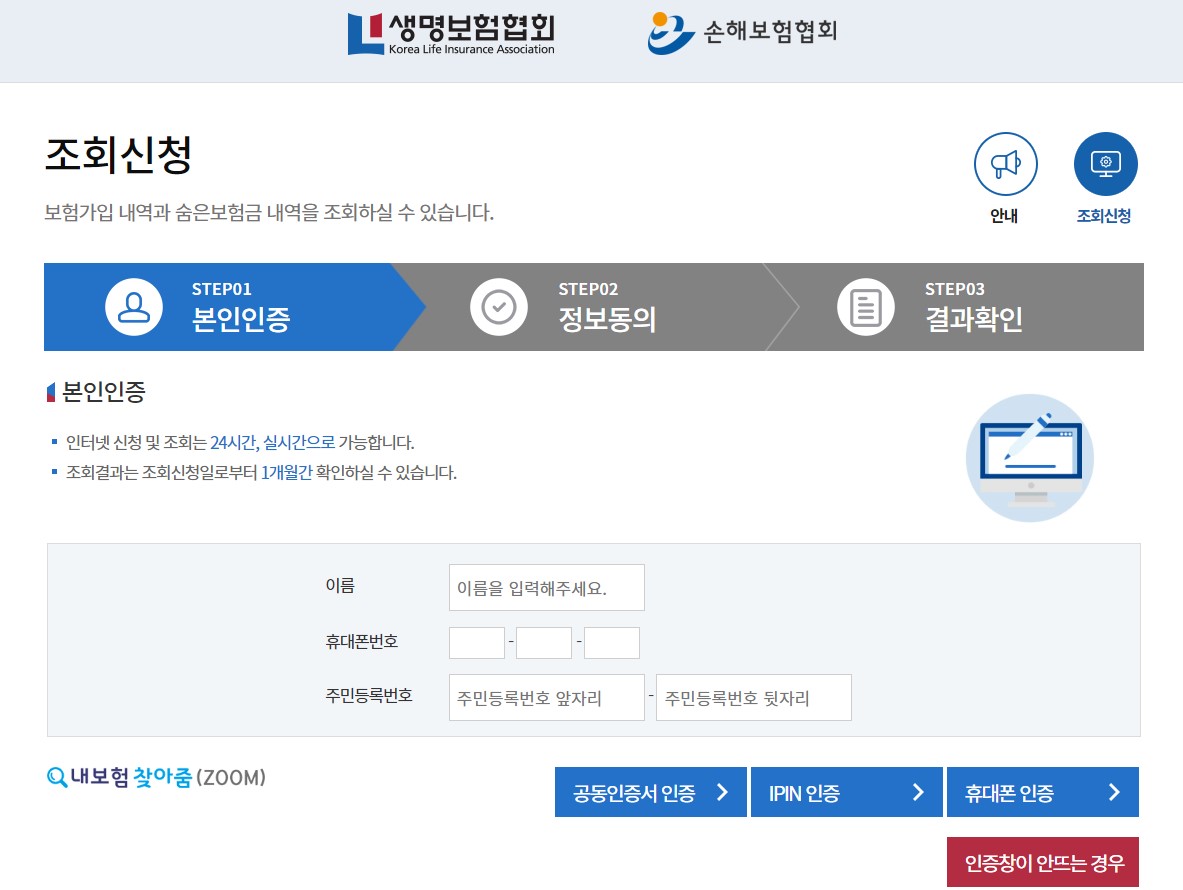Image resolution: width=1183 pixels, height=890 pixels.
Task: Click the last 휴대폰번호 box
Action: tap(611, 643)
